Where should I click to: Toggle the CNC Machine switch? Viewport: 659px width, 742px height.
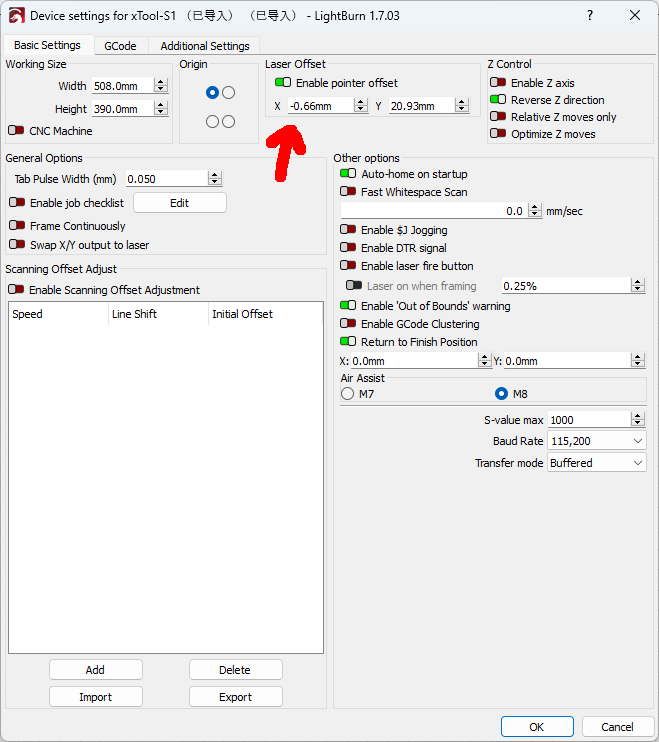pyautogui.click(x=15, y=131)
